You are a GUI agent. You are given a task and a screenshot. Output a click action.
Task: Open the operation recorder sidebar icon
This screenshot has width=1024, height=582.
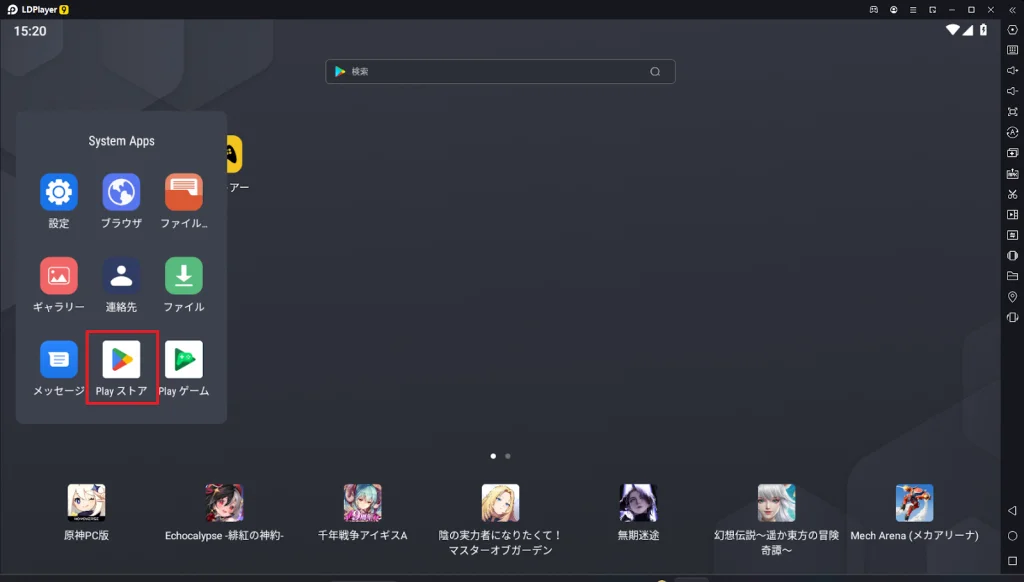coord(1012,132)
